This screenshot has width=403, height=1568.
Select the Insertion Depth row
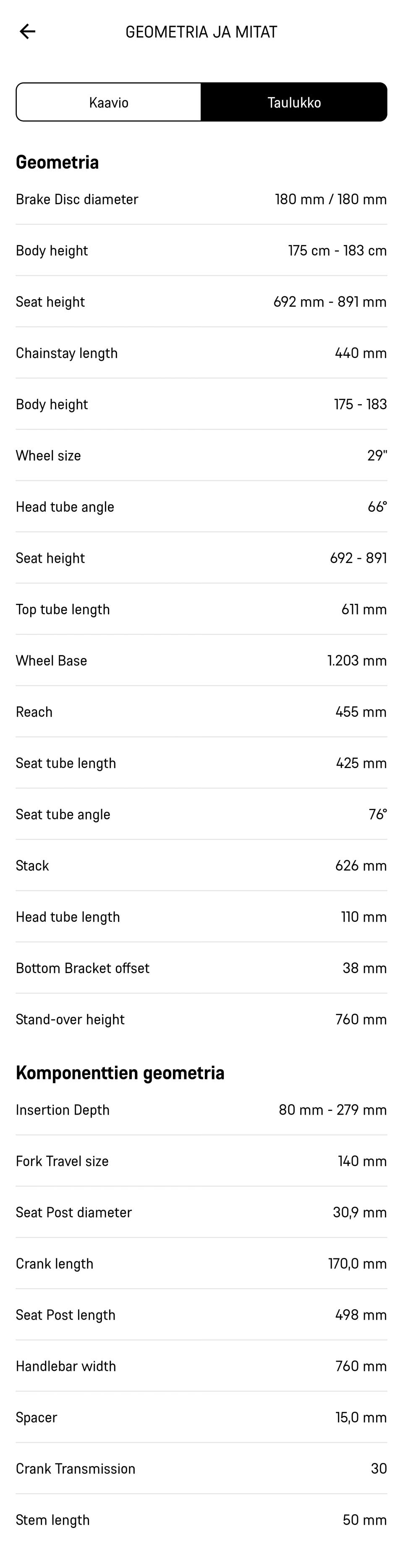(x=201, y=1110)
